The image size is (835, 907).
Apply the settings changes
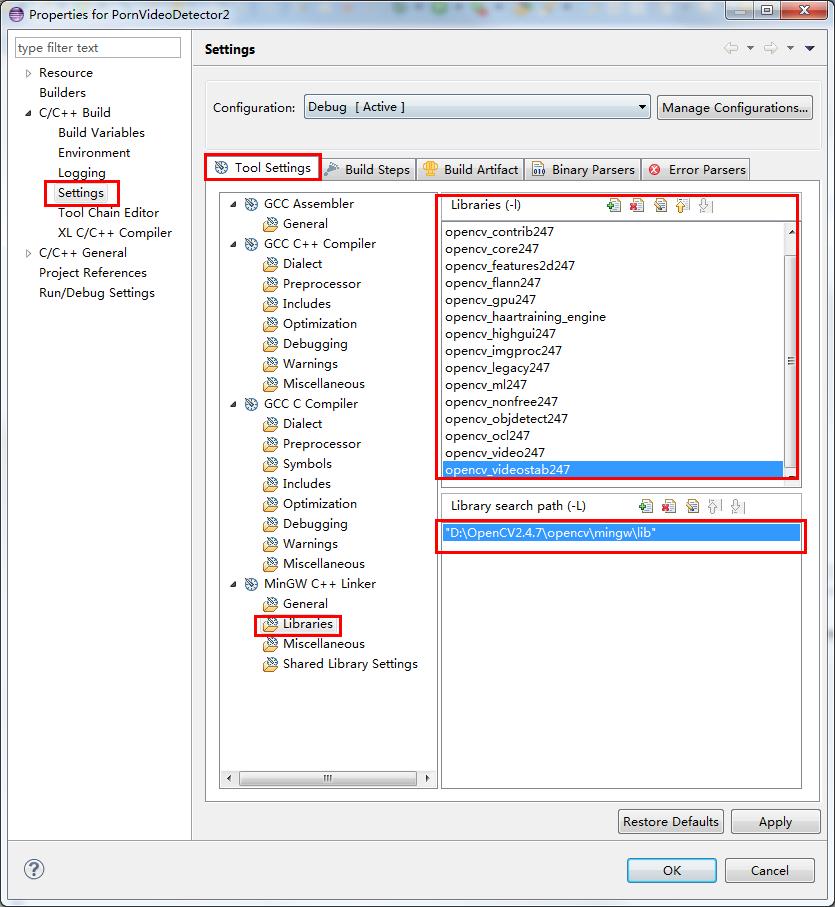click(775, 821)
